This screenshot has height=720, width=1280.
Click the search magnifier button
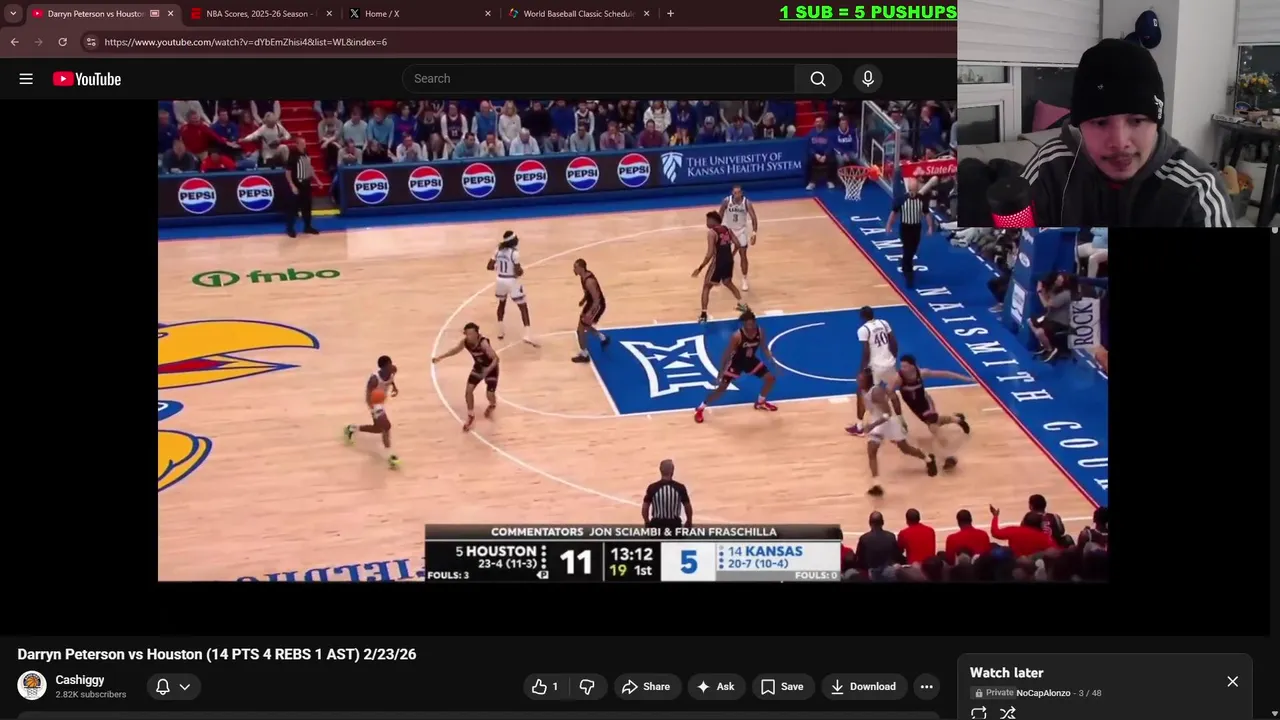pos(818,79)
